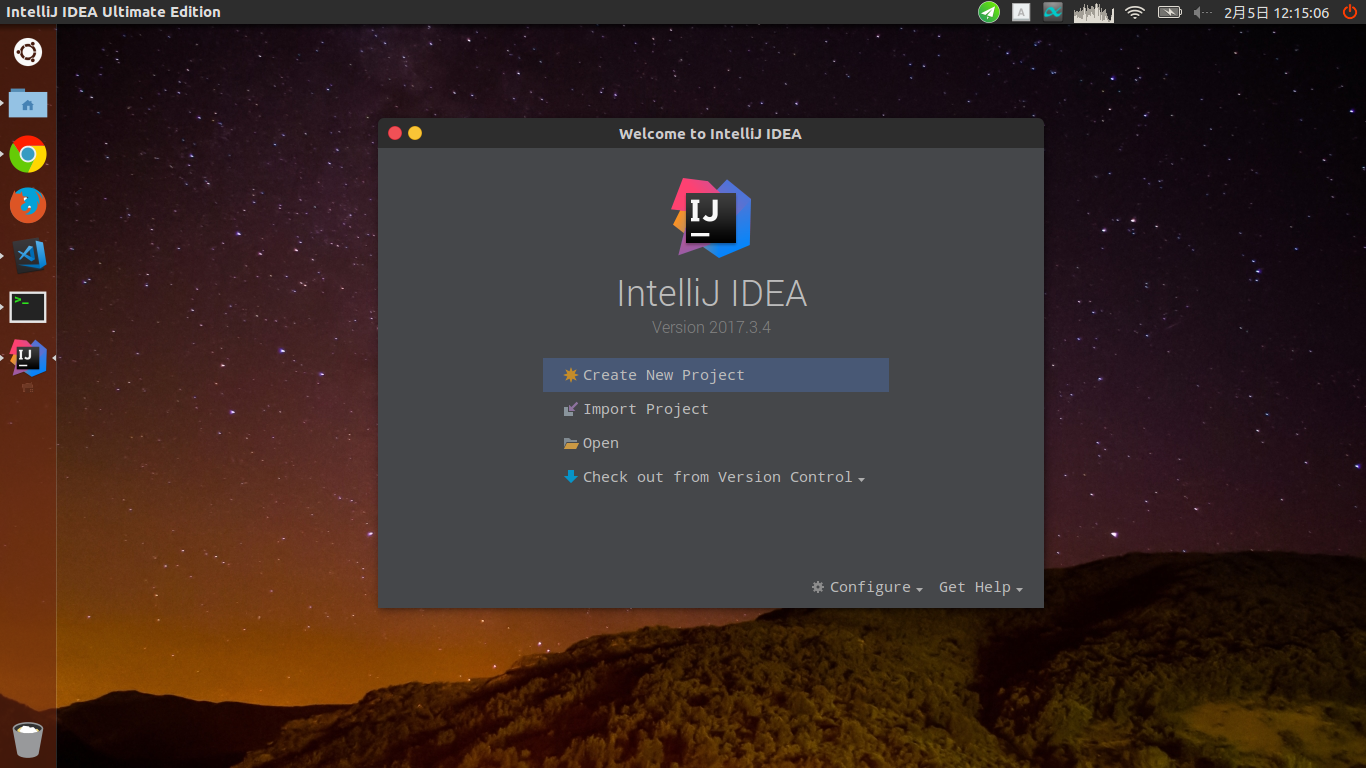The image size is (1366, 768).
Task: Open the Terminal from the dock
Action: click(x=28, y=307)
